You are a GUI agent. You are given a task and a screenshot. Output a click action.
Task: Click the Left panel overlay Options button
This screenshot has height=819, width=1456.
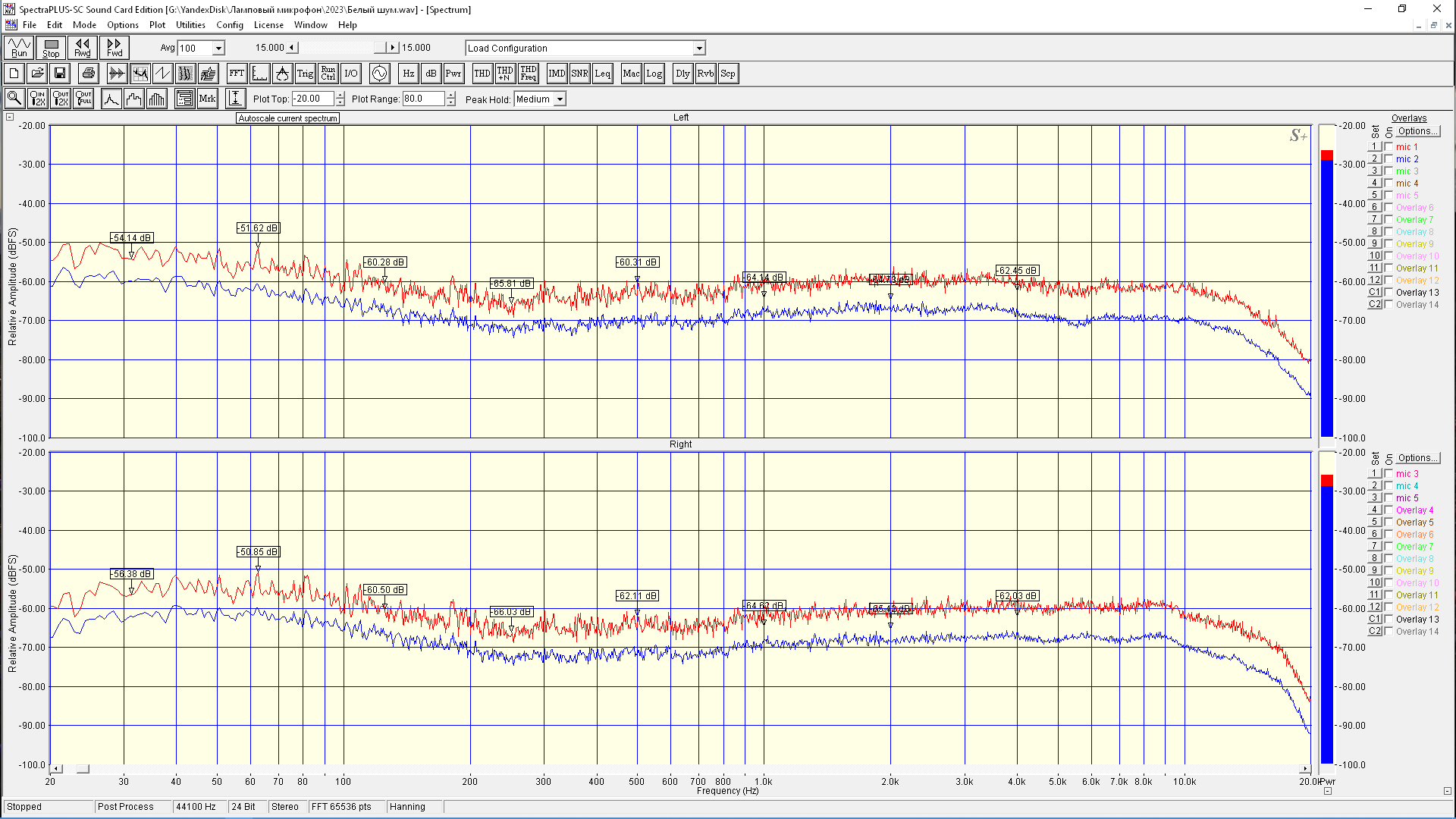coord(1417,131)
